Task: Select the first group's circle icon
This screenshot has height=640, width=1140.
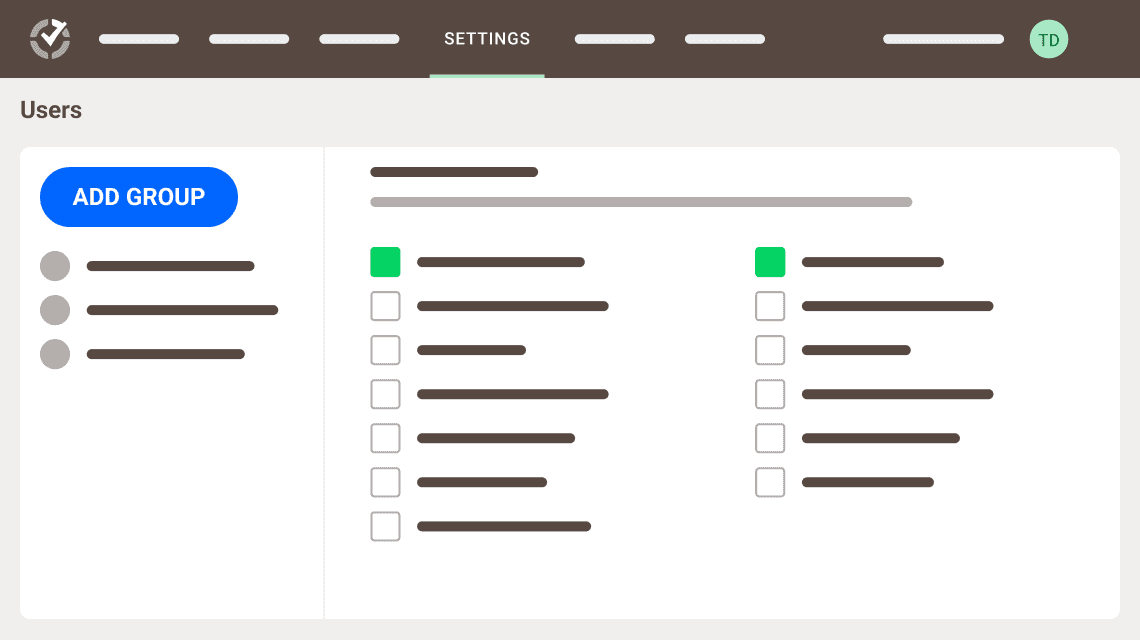Action: point(55,266)
